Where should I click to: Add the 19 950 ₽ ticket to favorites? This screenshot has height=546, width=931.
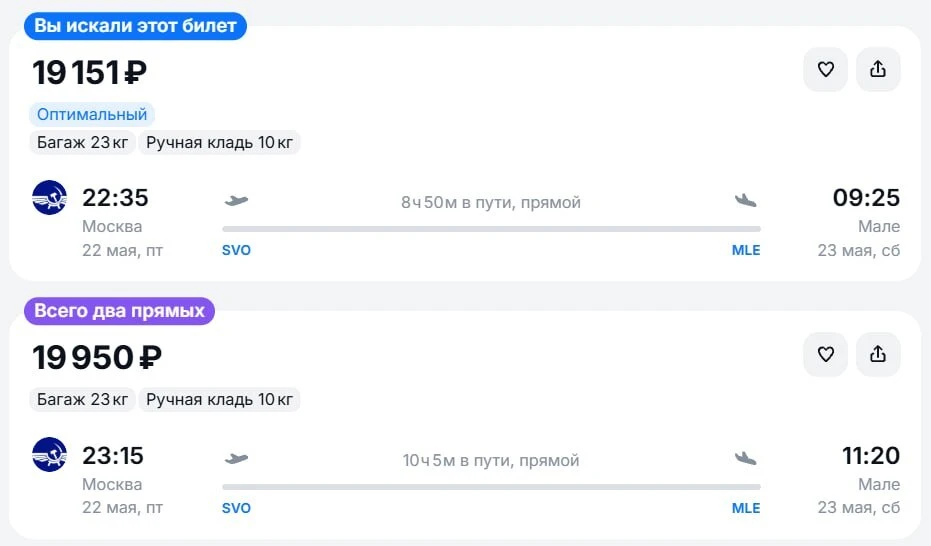(x=825, y=354)
